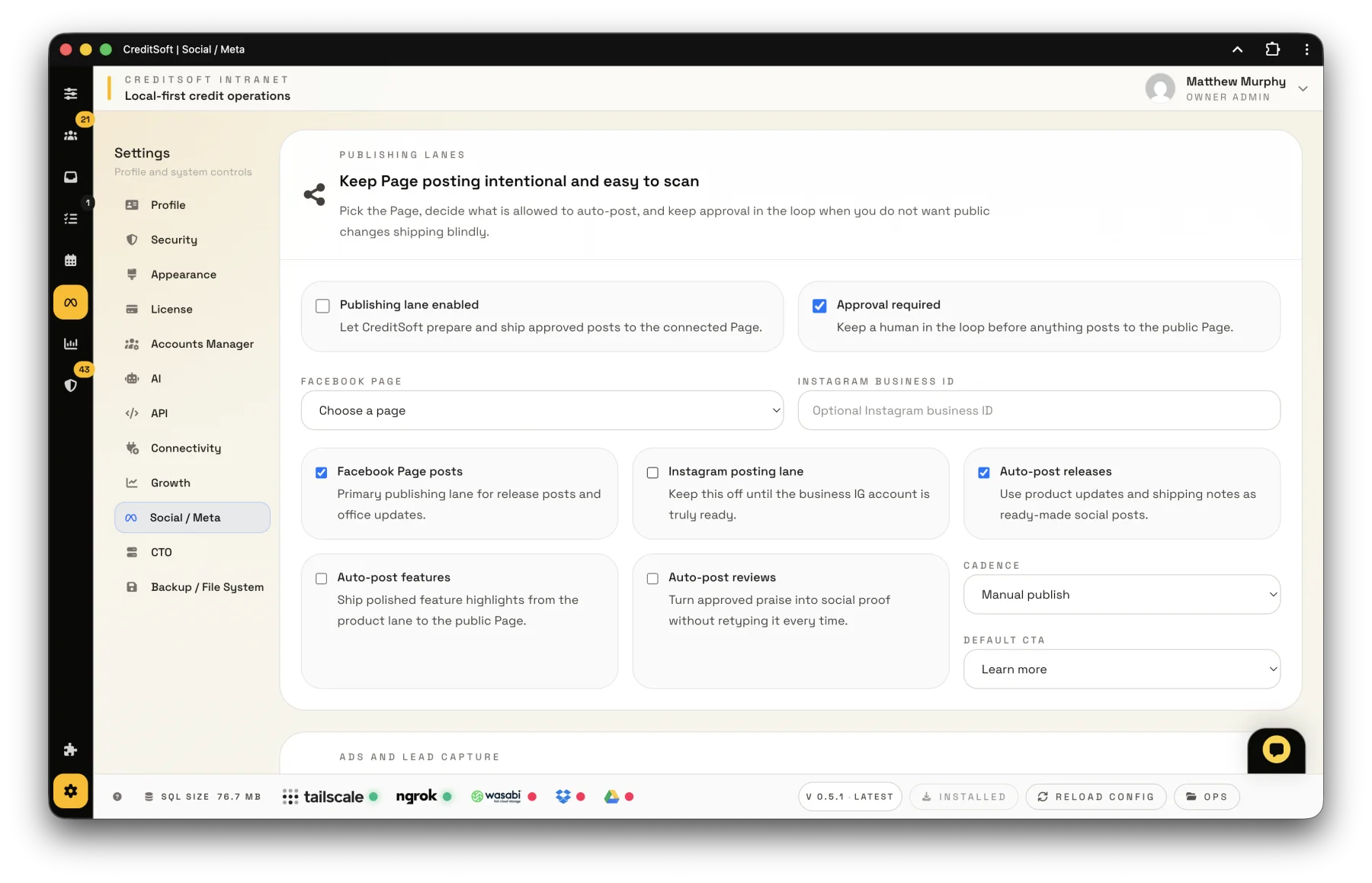This screenshot has width=1372, height=883.
Task: Open the Meta icon in left rail
Action: (71, 303)
